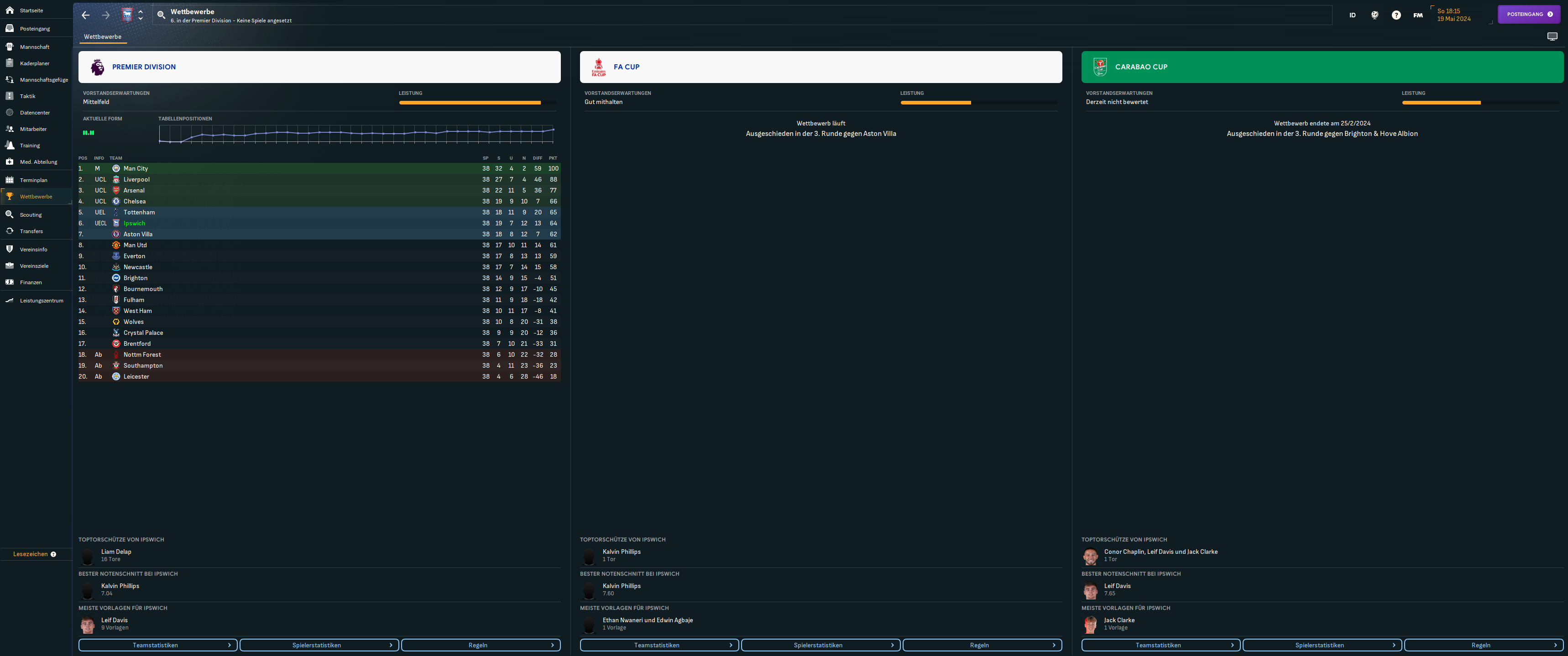Viewport: 1568px width, 656px height.
Task: Expand the club switcher up-down chevrons
Action: [141, 15]
